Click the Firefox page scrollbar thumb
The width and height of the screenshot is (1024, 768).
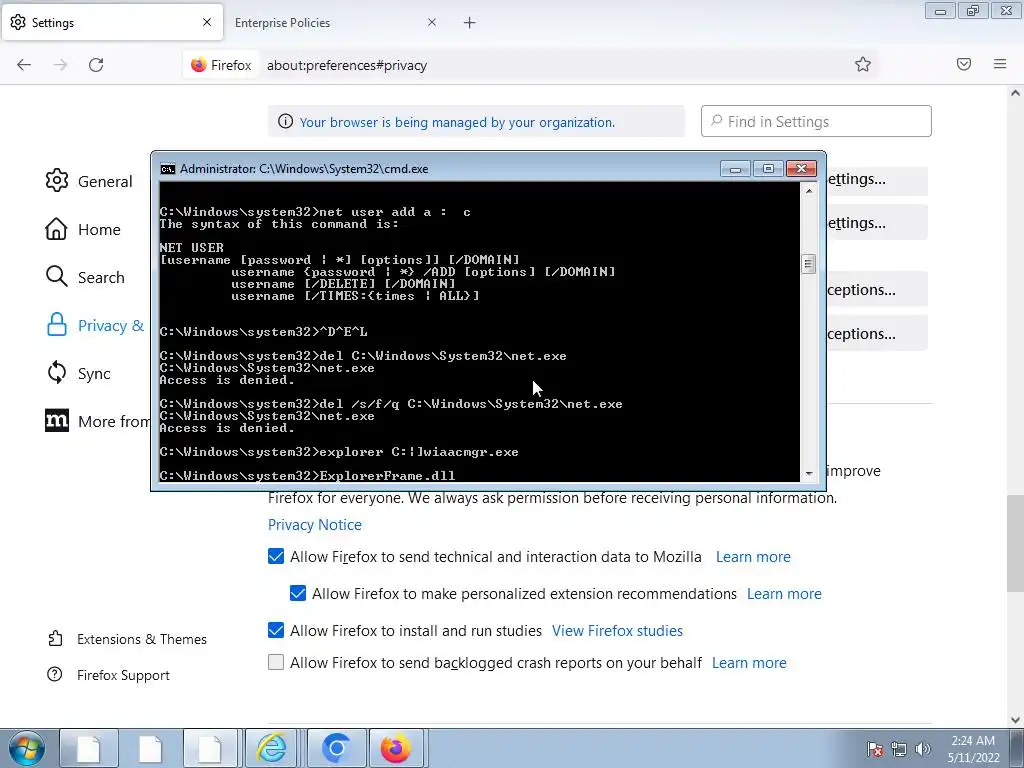[x=1015, y=543]
